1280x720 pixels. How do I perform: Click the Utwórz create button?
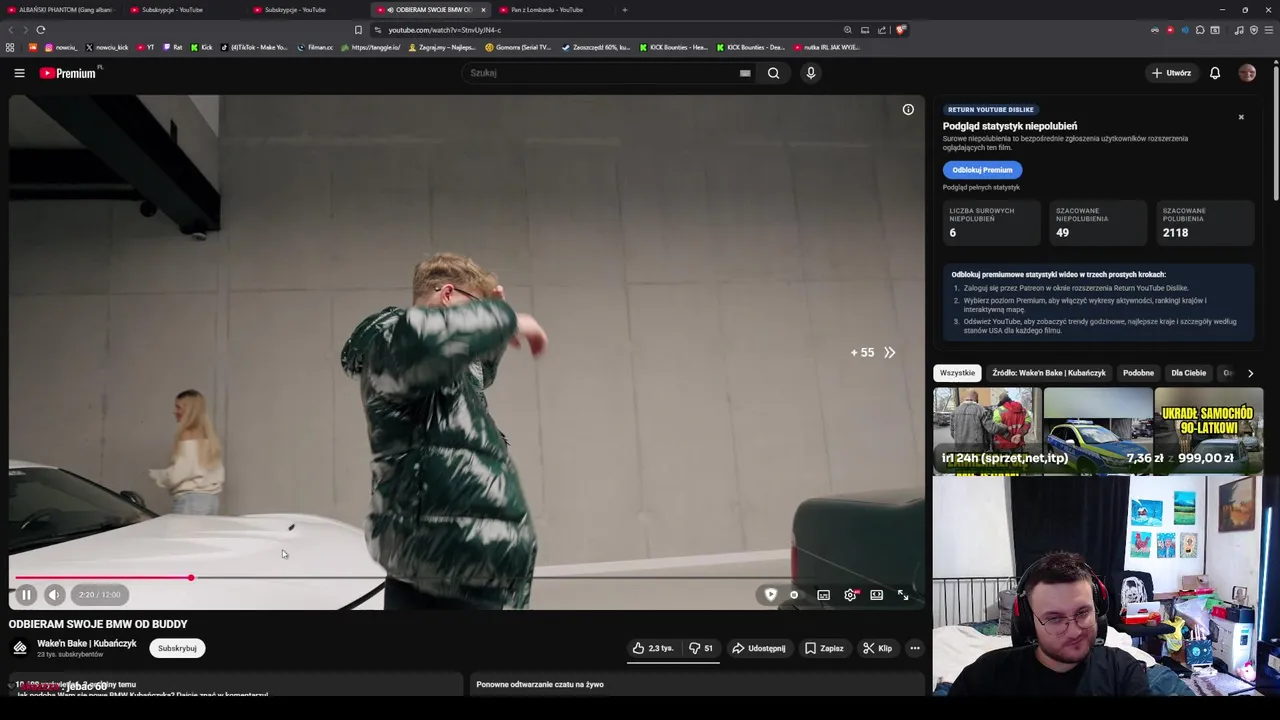coord(1171,73)
